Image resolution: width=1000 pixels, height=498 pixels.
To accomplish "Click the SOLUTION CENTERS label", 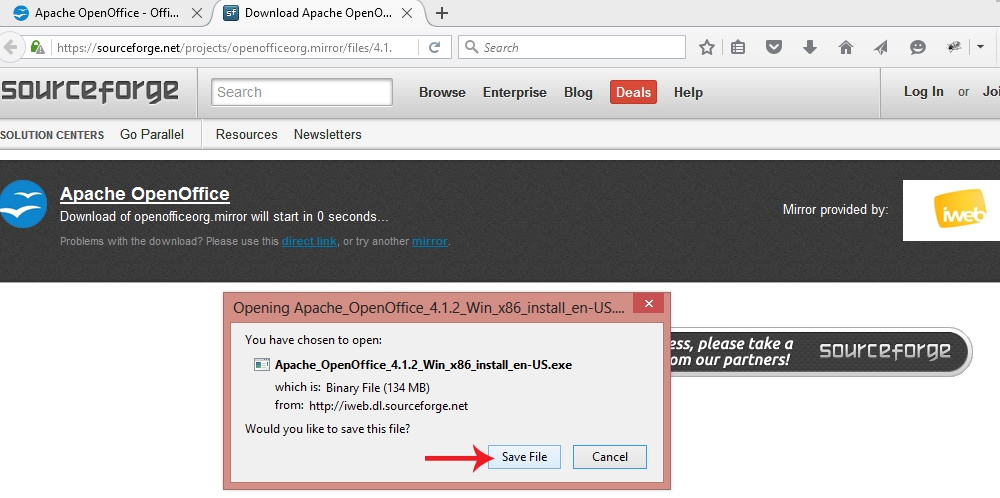I will click(52, 135).
